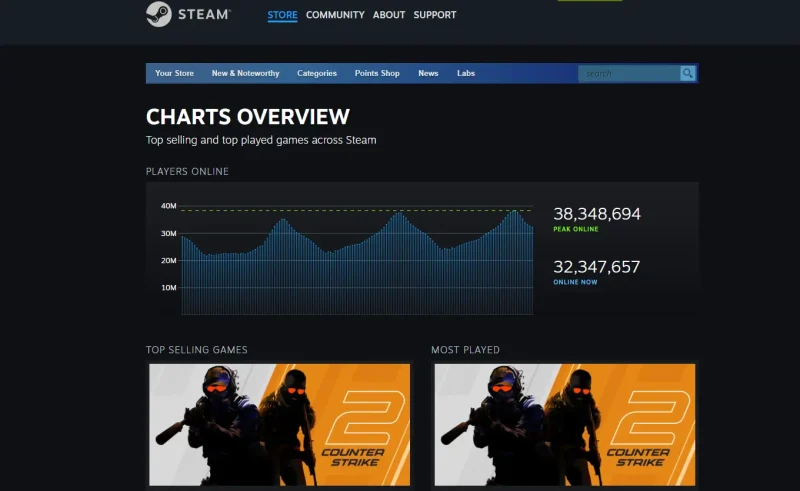The image size is (800, 491).
Task: Click the MOST PLAYED heading
Action: (x=465, y=350)
